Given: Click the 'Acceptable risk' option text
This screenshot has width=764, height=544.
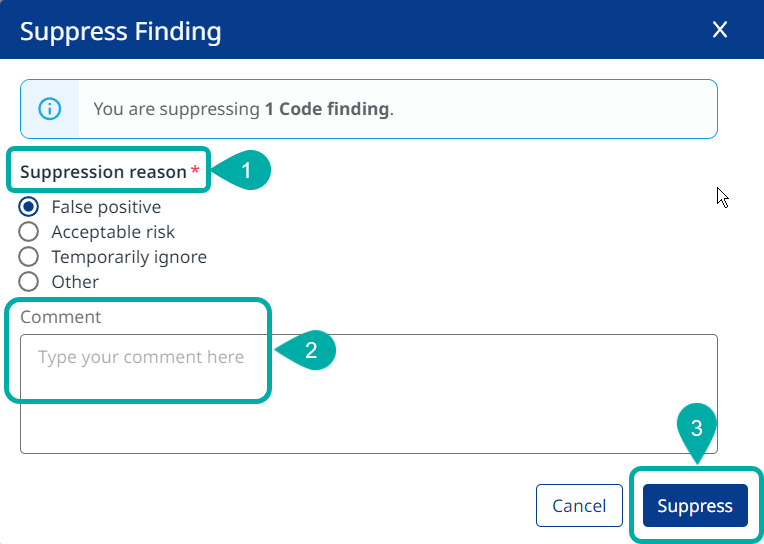Looking at the screenshot, I should point(113,232).
